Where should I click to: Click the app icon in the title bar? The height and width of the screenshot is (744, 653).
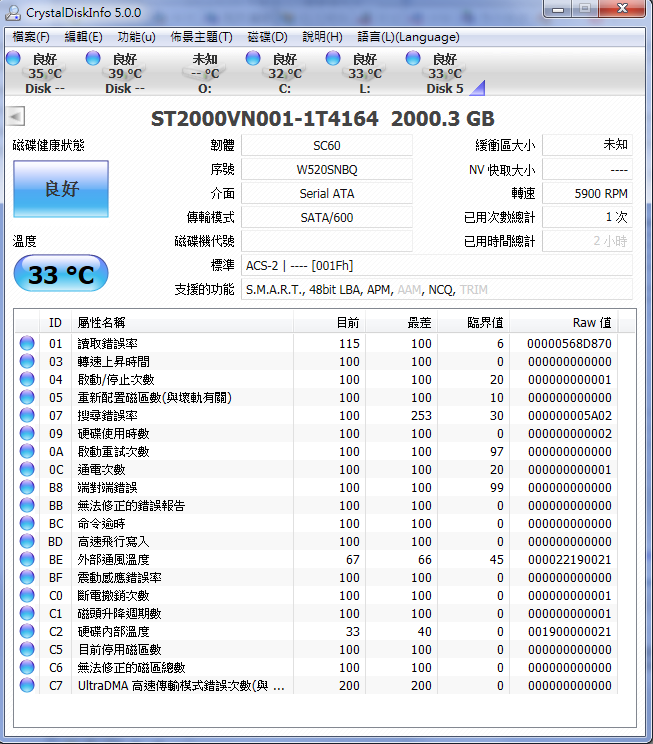click(13, 12)
